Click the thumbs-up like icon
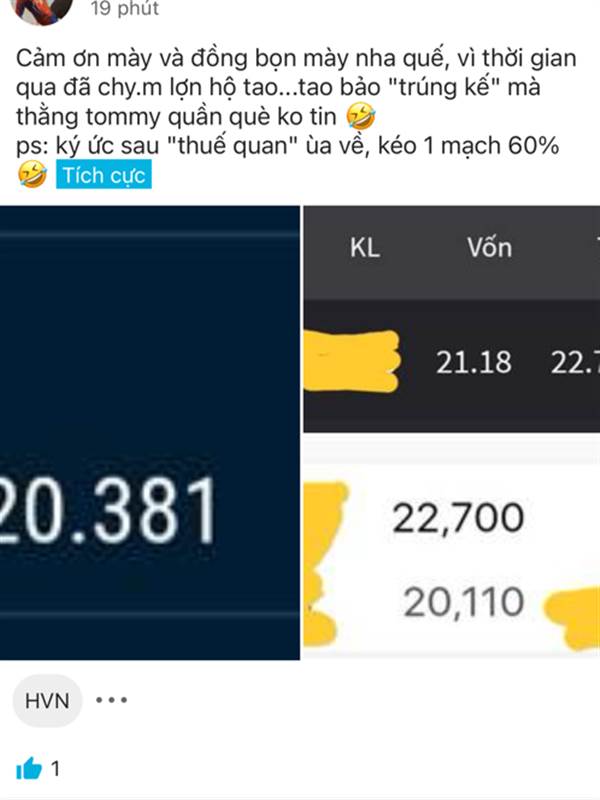This screenshot has height=800, width=600. (29, 768)
